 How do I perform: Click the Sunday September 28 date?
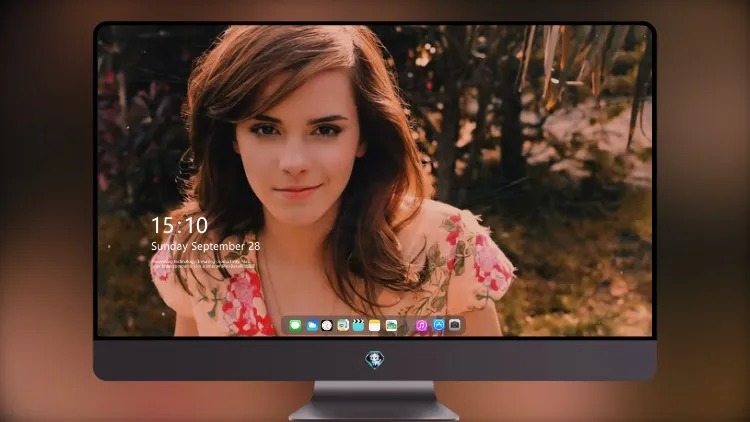[206, 246]
